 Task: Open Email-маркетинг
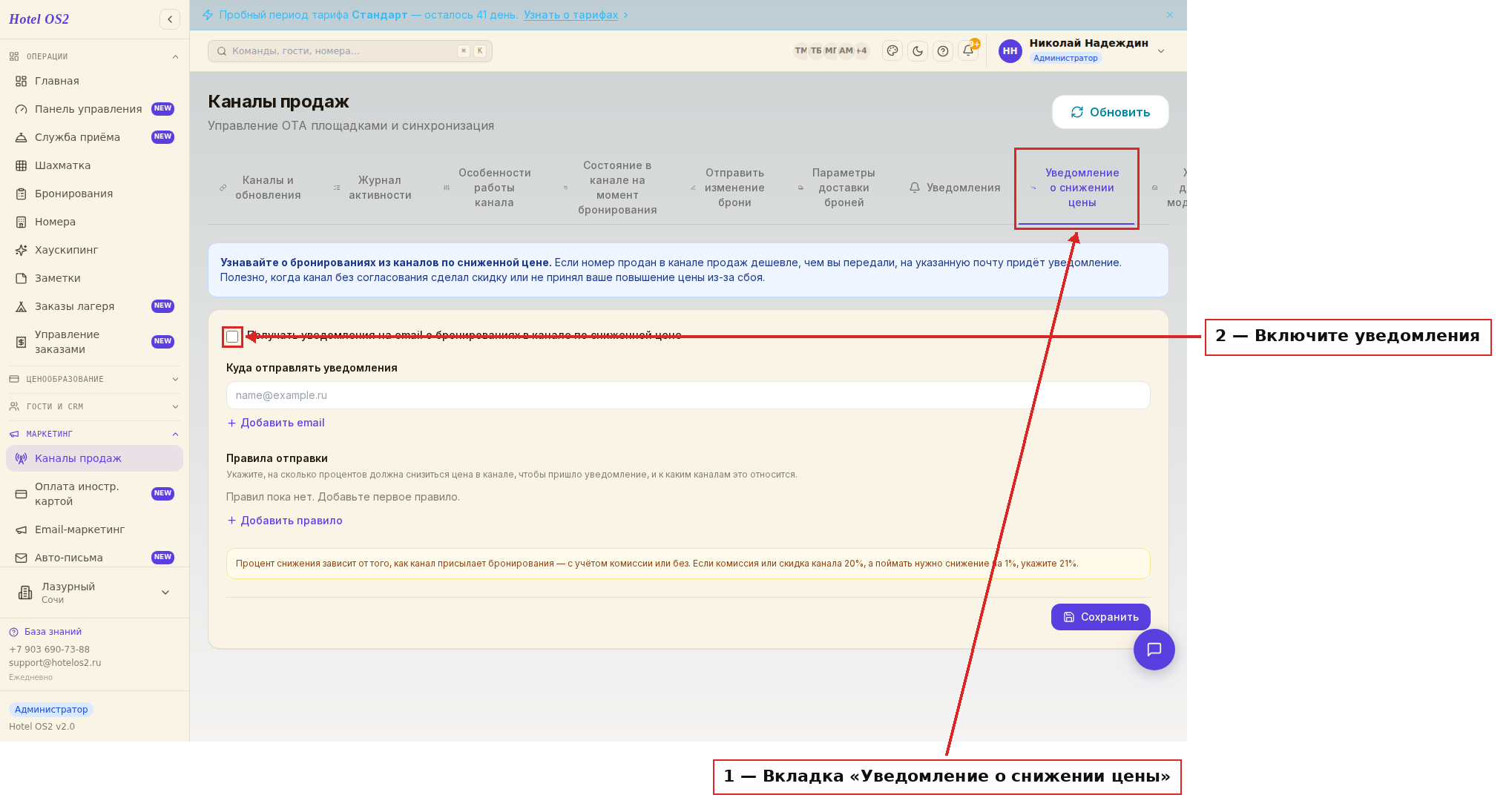click(x=94, y=529)
